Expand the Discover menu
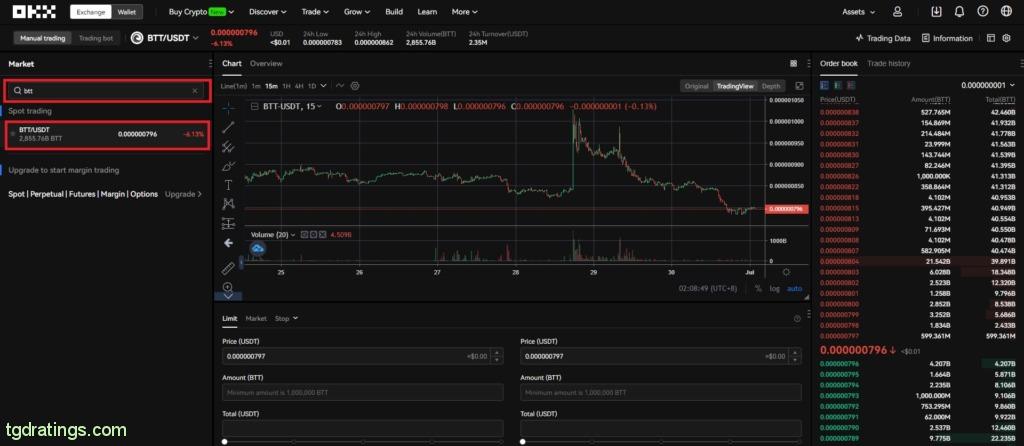 (x=268, y=12)
